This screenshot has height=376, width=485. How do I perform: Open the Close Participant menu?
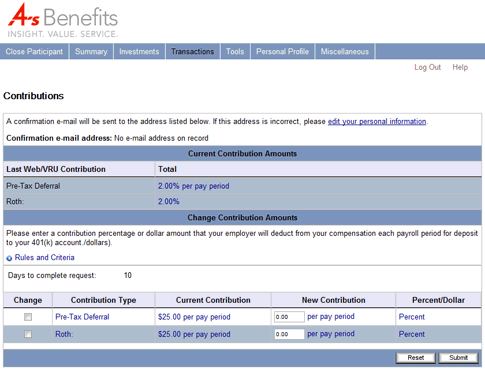pos(34,52)
